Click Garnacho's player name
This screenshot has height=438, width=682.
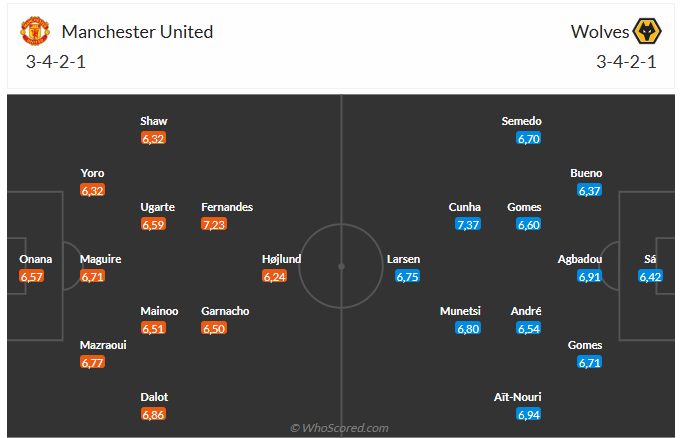pos(225,311)
